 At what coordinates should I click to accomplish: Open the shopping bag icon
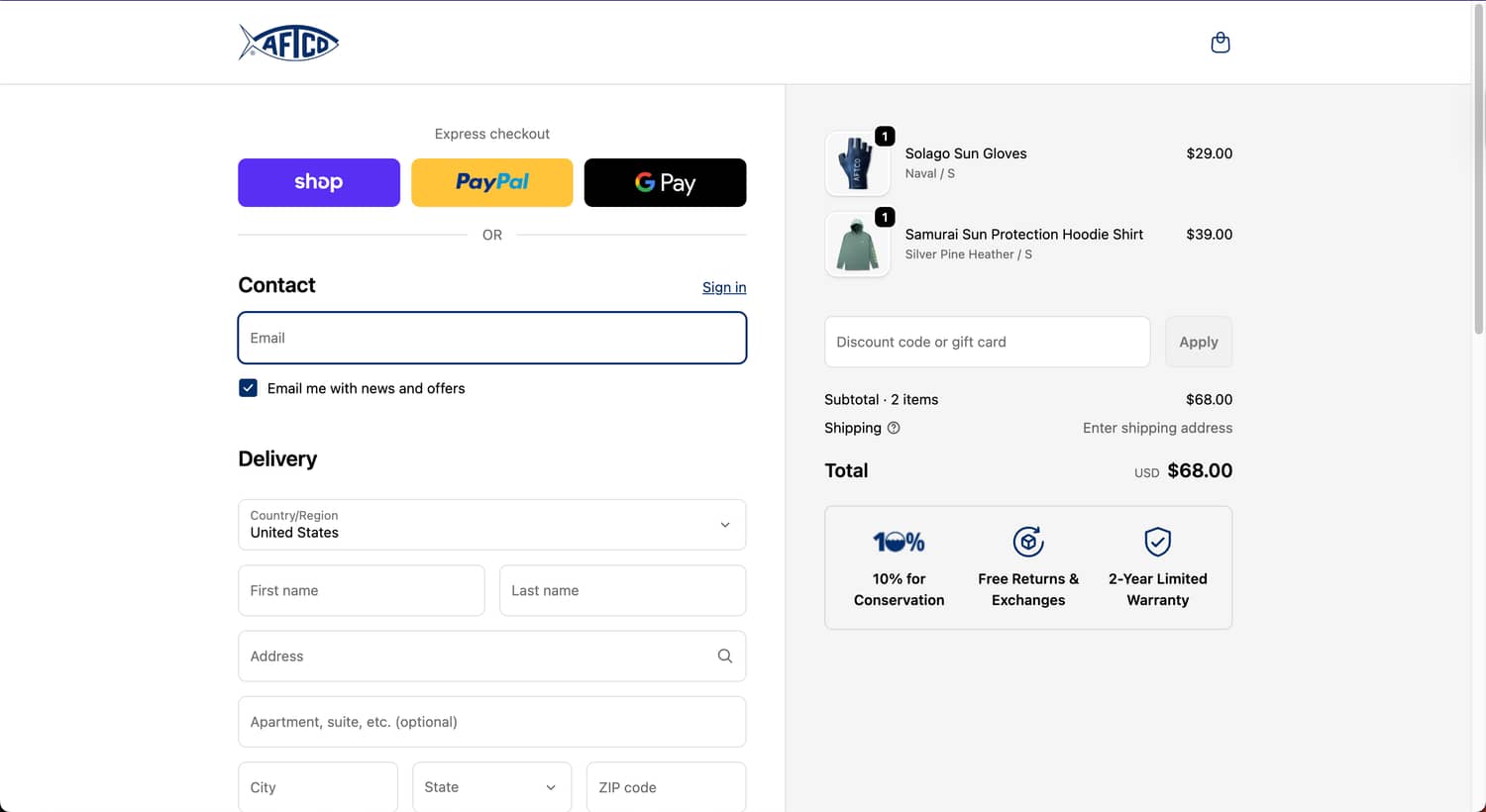coord(1221,42)
